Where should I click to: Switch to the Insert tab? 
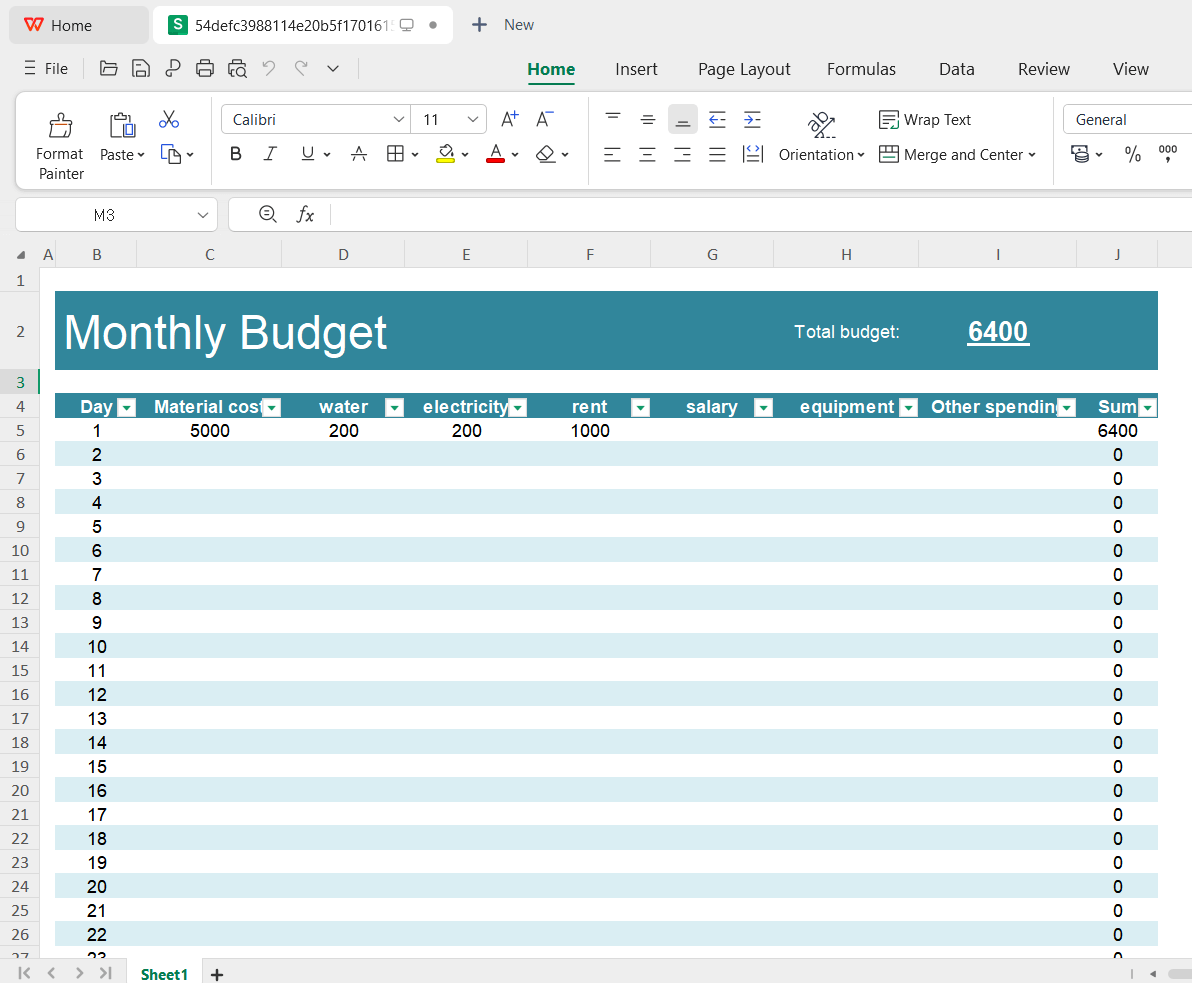tap(636, 69)
